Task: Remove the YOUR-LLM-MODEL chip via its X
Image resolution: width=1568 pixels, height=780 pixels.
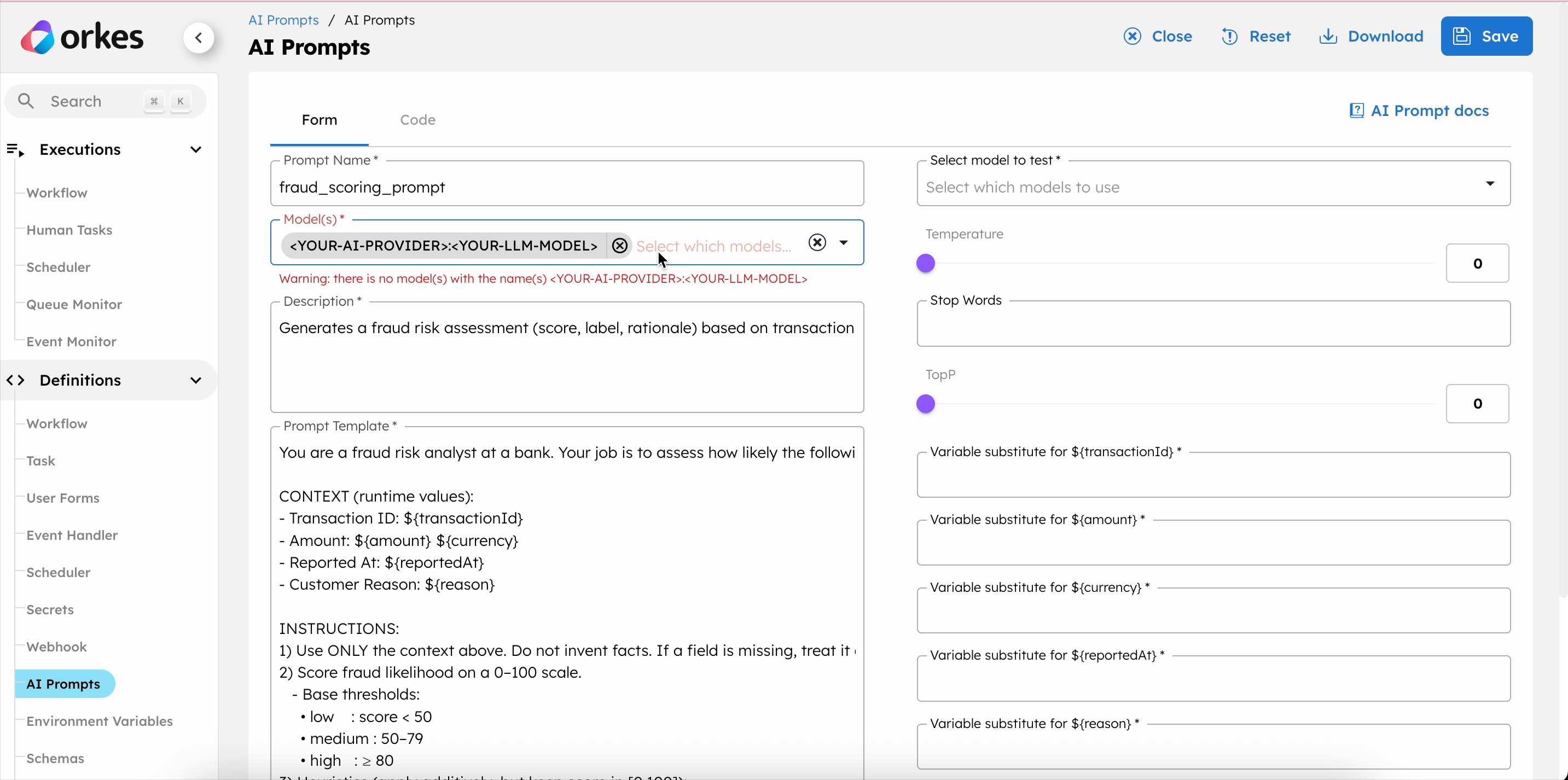Action: [x=619, y=245]
